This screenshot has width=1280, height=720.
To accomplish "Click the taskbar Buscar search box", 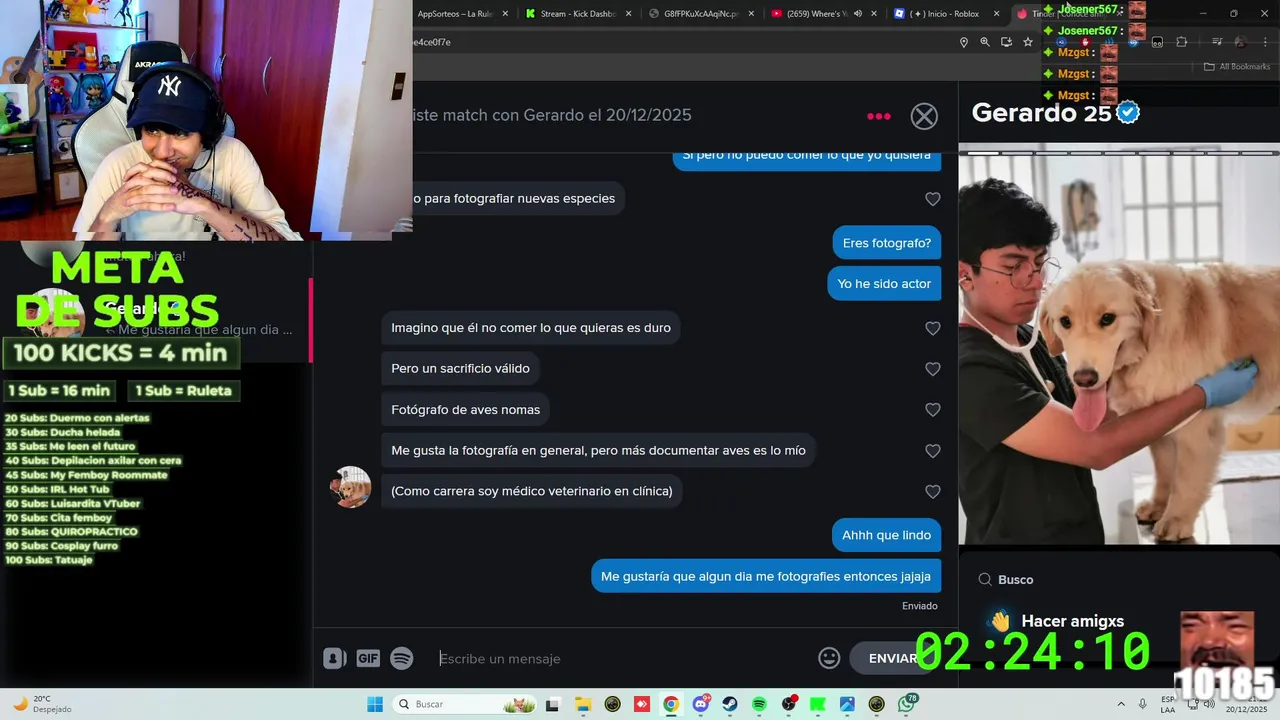I will click(466, 704).
